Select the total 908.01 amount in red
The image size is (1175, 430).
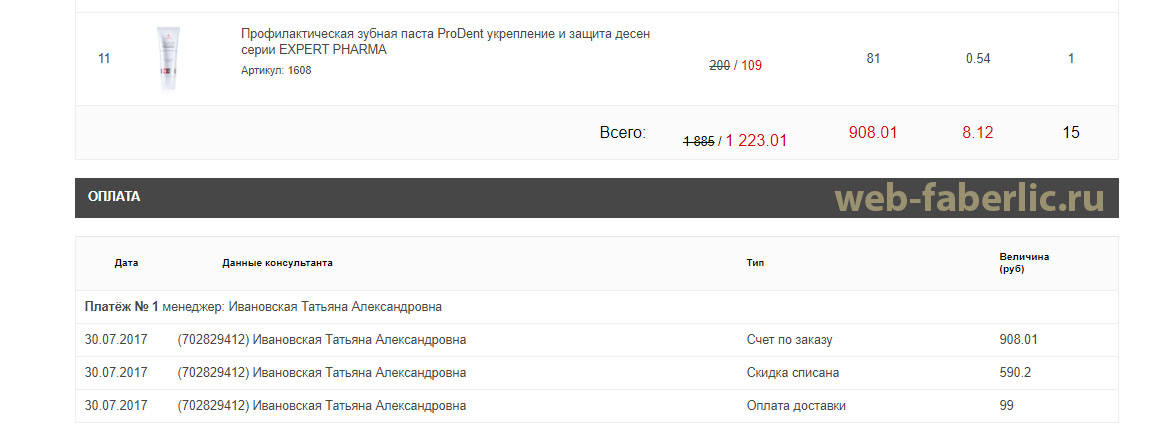click(873, 133)
